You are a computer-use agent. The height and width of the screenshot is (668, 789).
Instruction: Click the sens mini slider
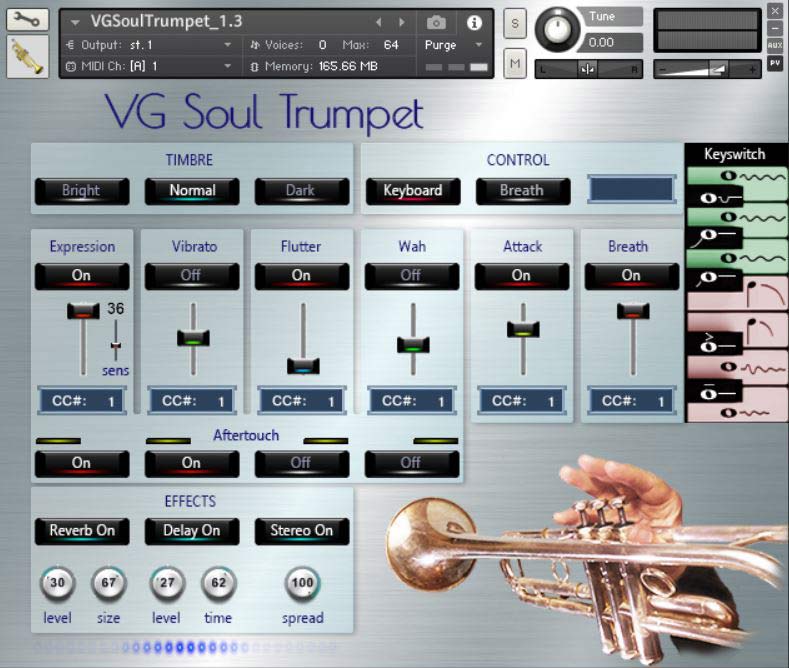pyautogui.click(x=116, y=345)
